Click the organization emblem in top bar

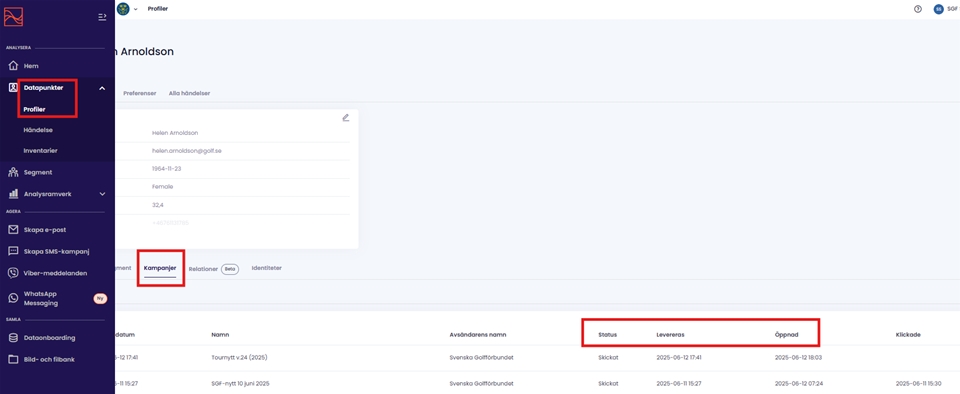click(x=123, y=9)
